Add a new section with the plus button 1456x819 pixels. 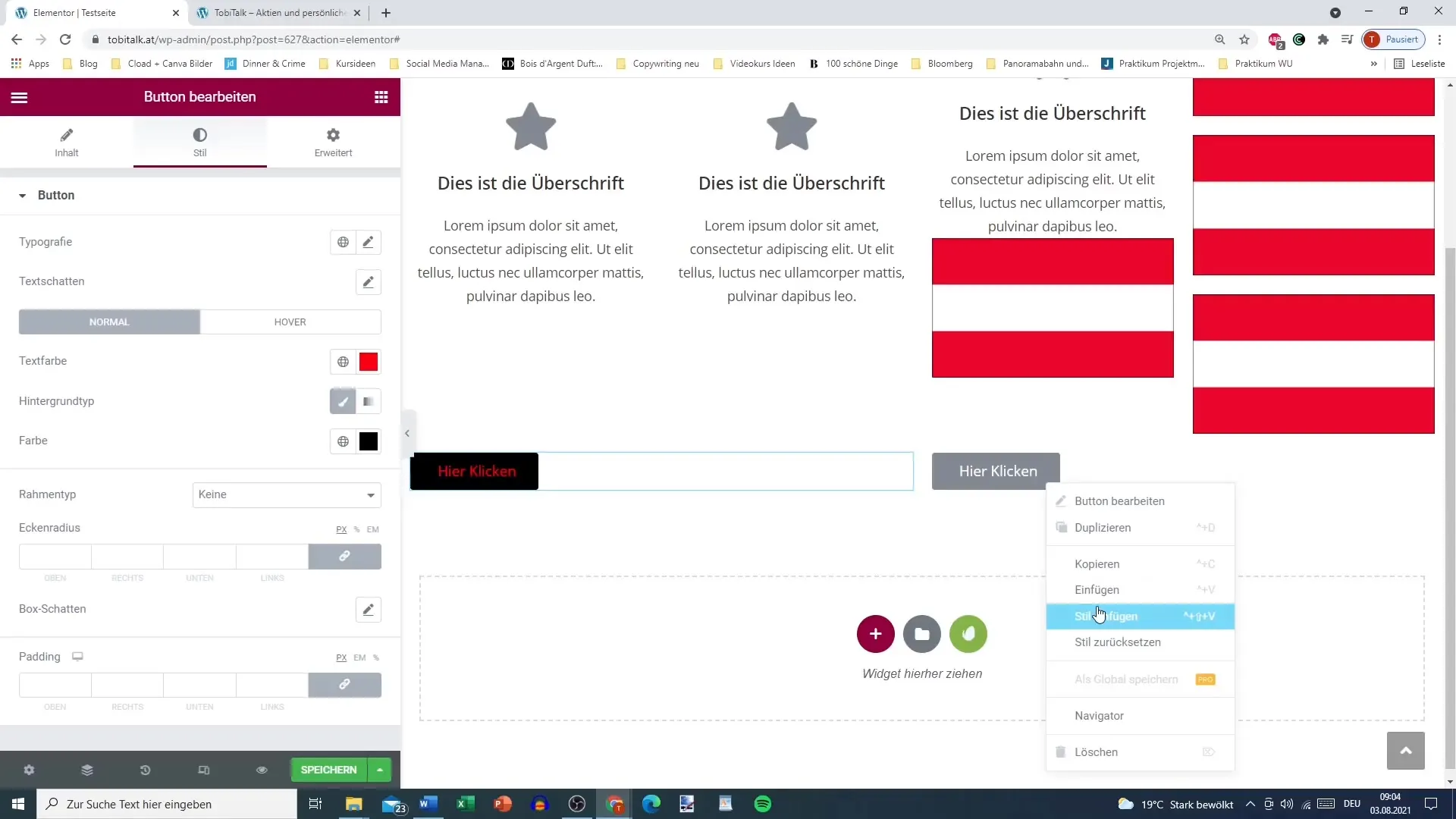point(875,634)
